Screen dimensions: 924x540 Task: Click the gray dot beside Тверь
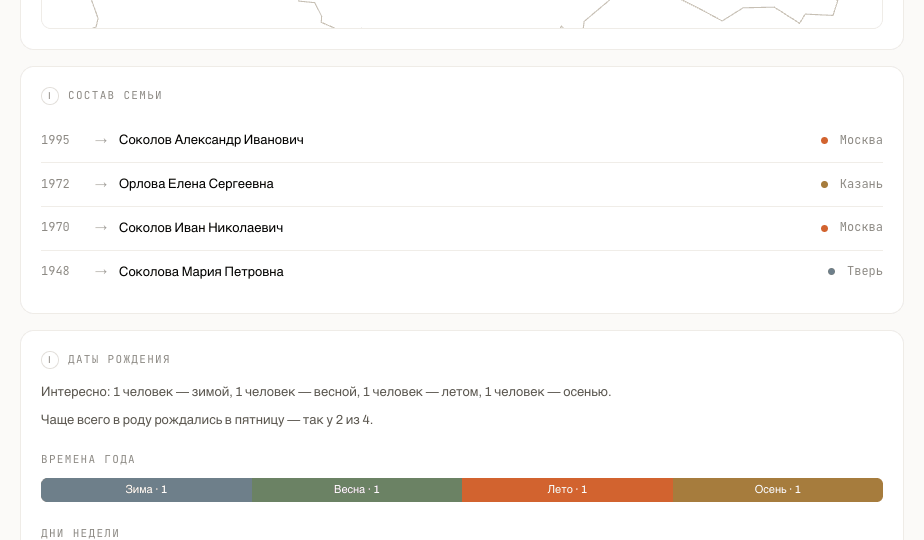(831, 272)
